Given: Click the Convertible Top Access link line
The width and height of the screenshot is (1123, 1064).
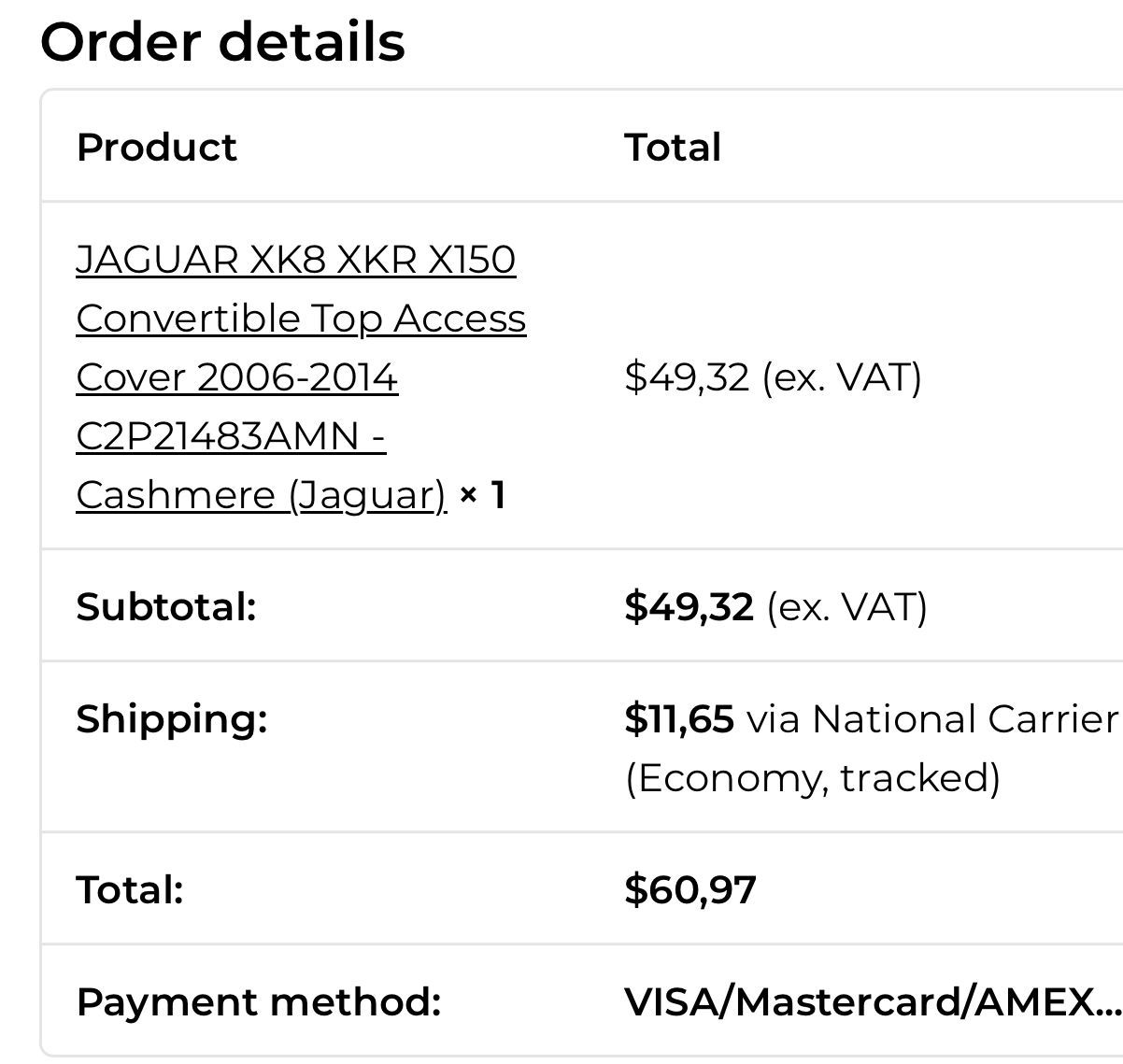Looking at the screenshot, I should pos(301,319).
